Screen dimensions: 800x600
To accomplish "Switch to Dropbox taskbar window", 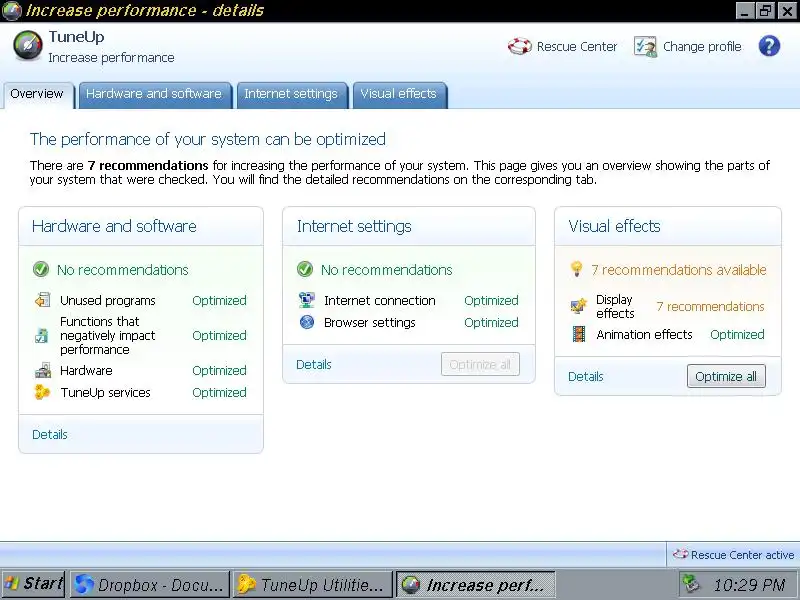I will click(x=149, y=584).
